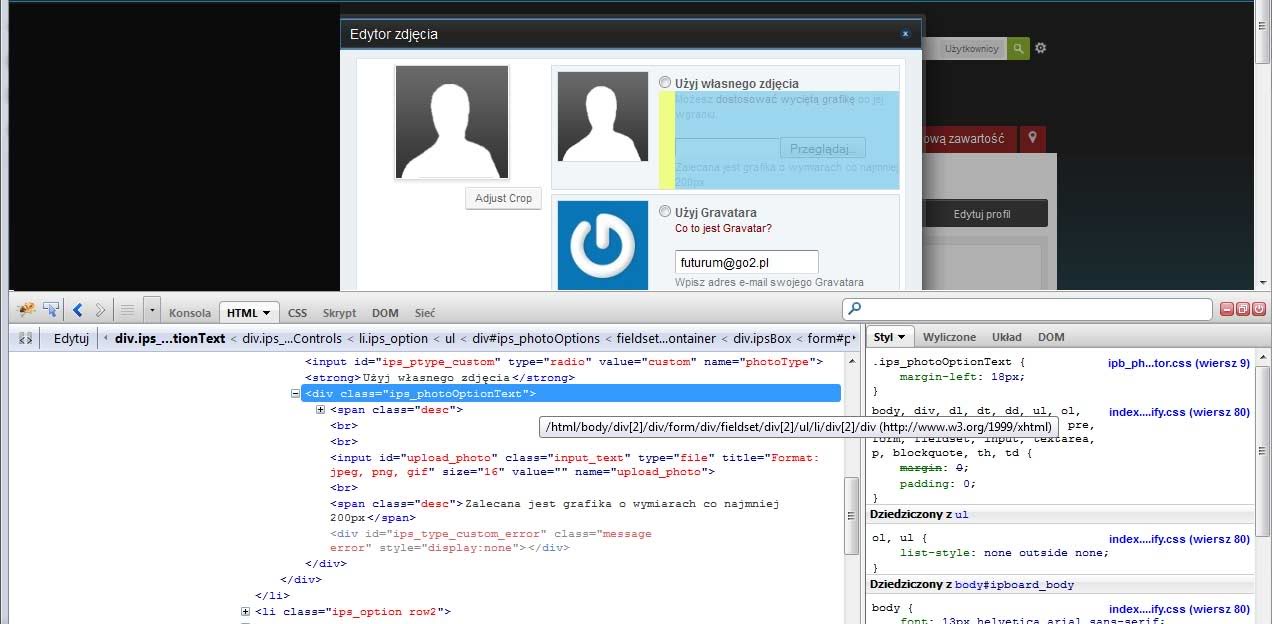Activate the inspect element pointer tool
This screenshot has height=624, width=1272.
pos(50,310)
